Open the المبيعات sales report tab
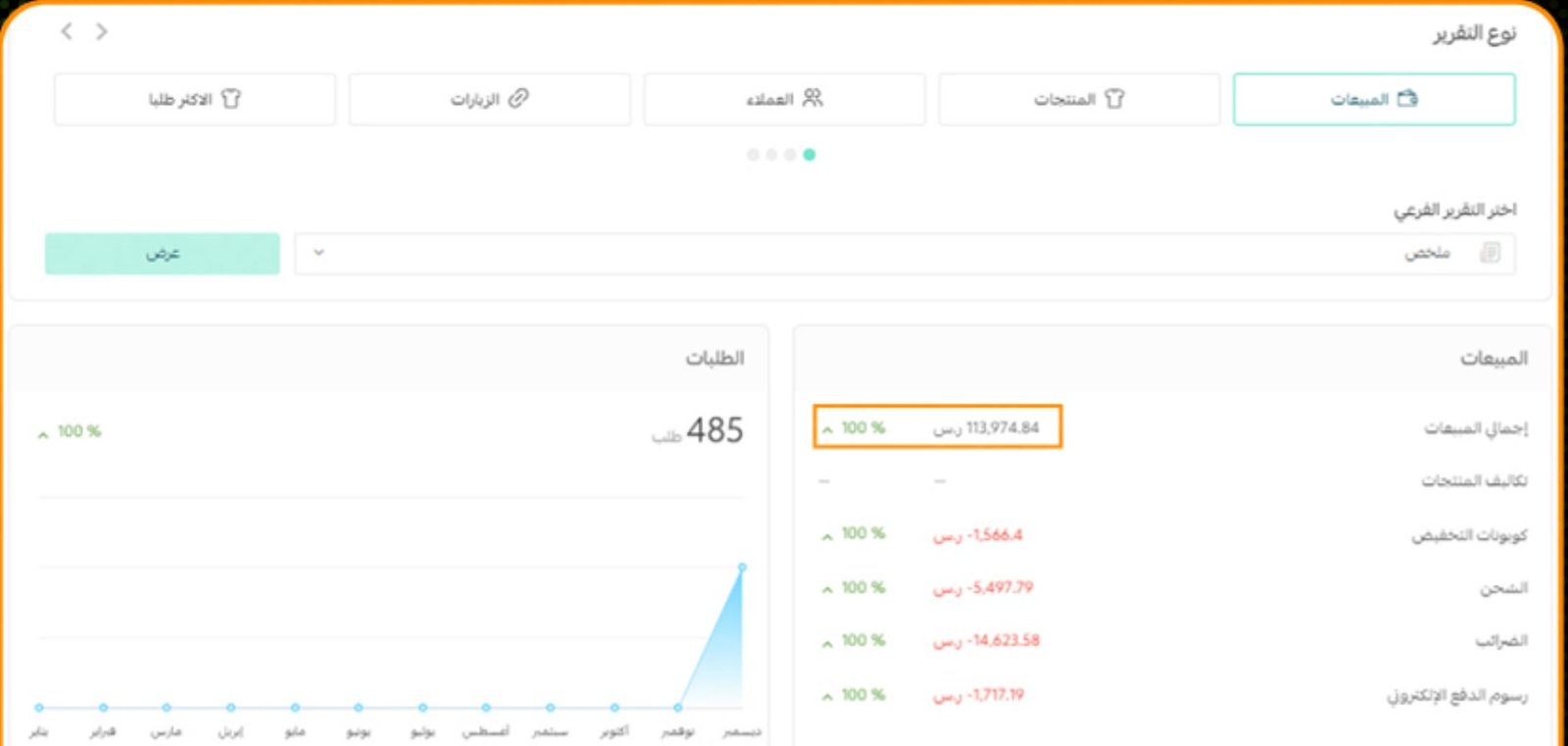Screen dimensions: 1568x746 pyautogui.click(x=1374, y=99)
